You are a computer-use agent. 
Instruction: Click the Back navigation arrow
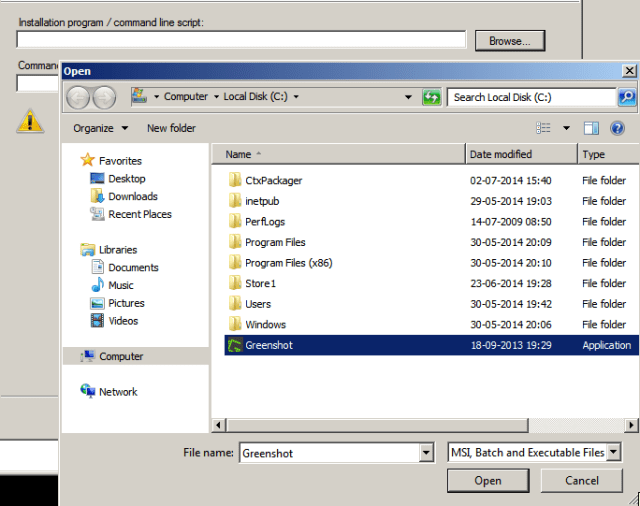pos(78,98)
